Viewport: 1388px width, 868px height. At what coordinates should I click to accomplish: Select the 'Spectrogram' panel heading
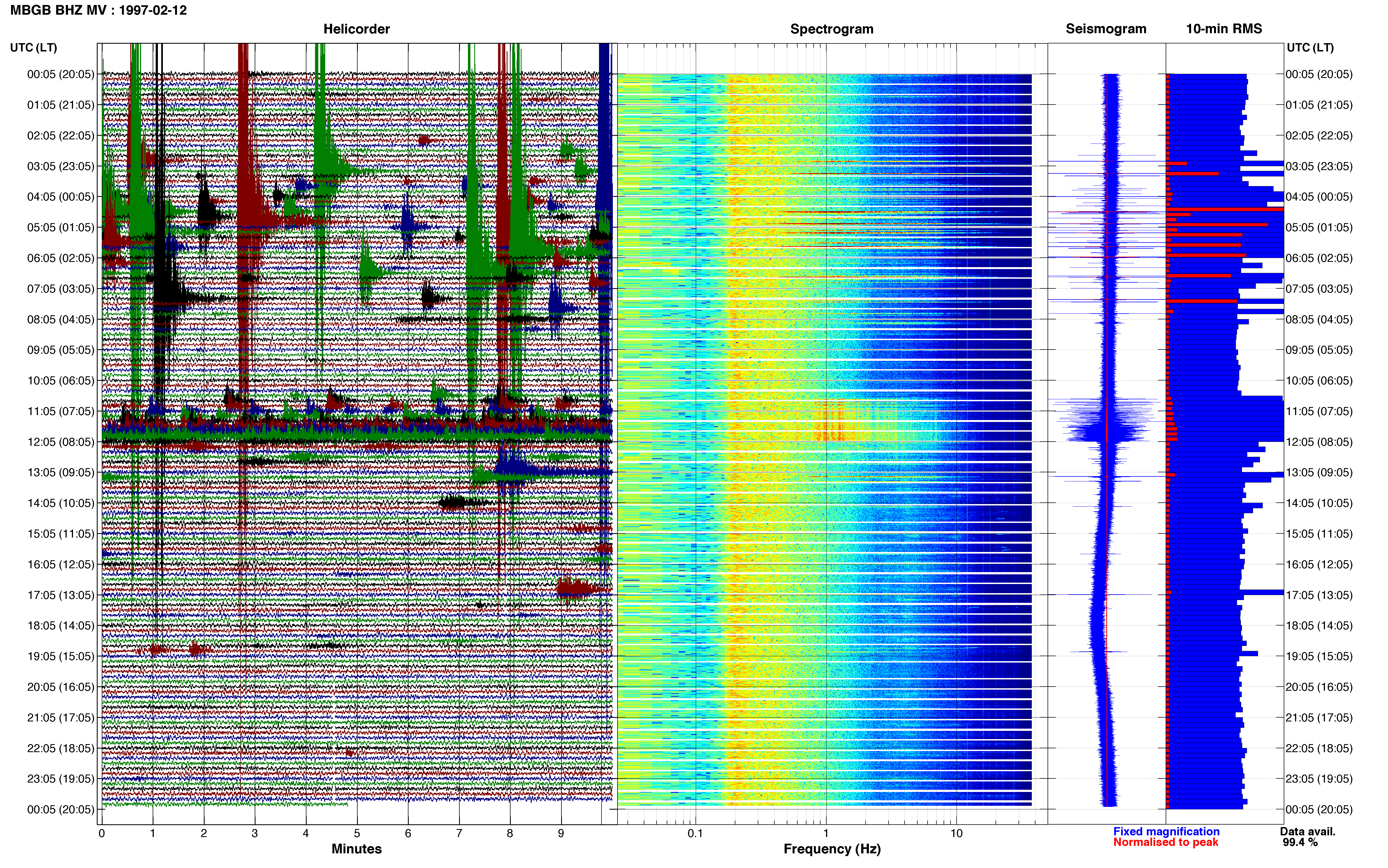click(x=832, y=29)
